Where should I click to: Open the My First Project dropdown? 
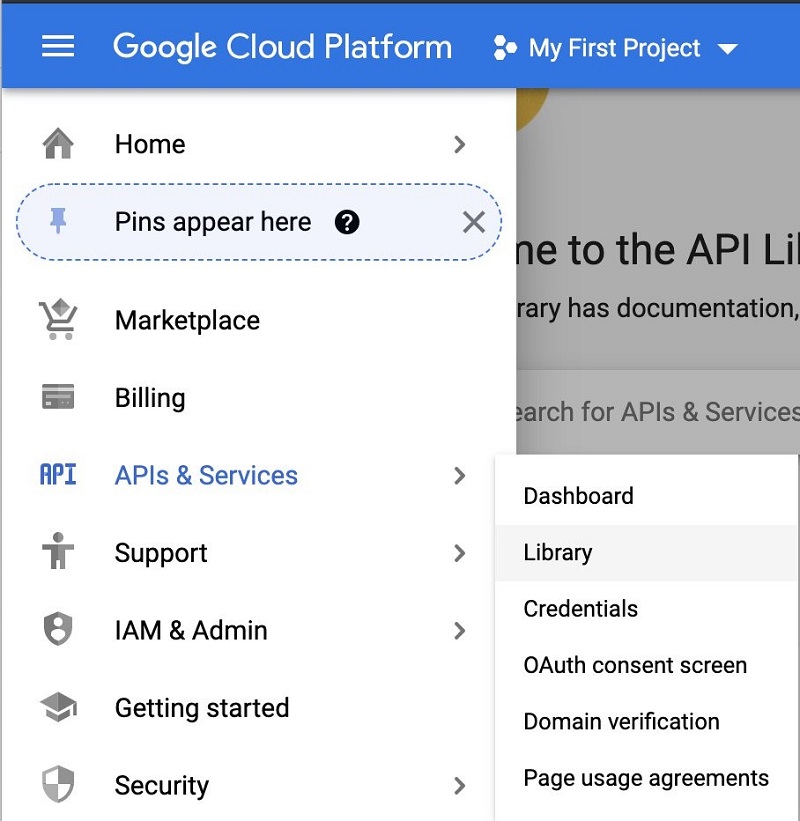[616, 48]
